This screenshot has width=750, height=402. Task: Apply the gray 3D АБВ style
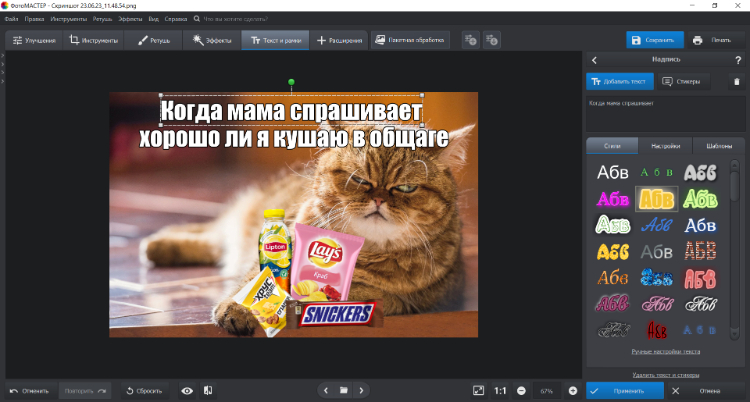click(700, 172)
